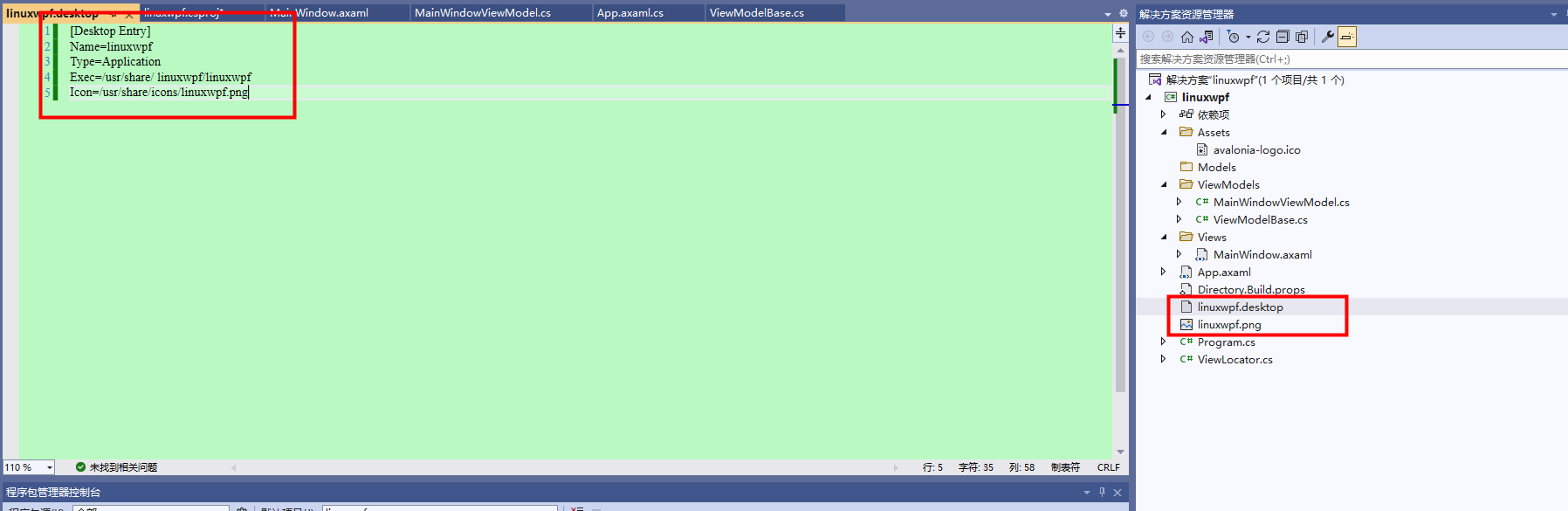This screenshot has width=1568, height=511.
Task: Click the Assets folder icon
Action: (1186, 132)
